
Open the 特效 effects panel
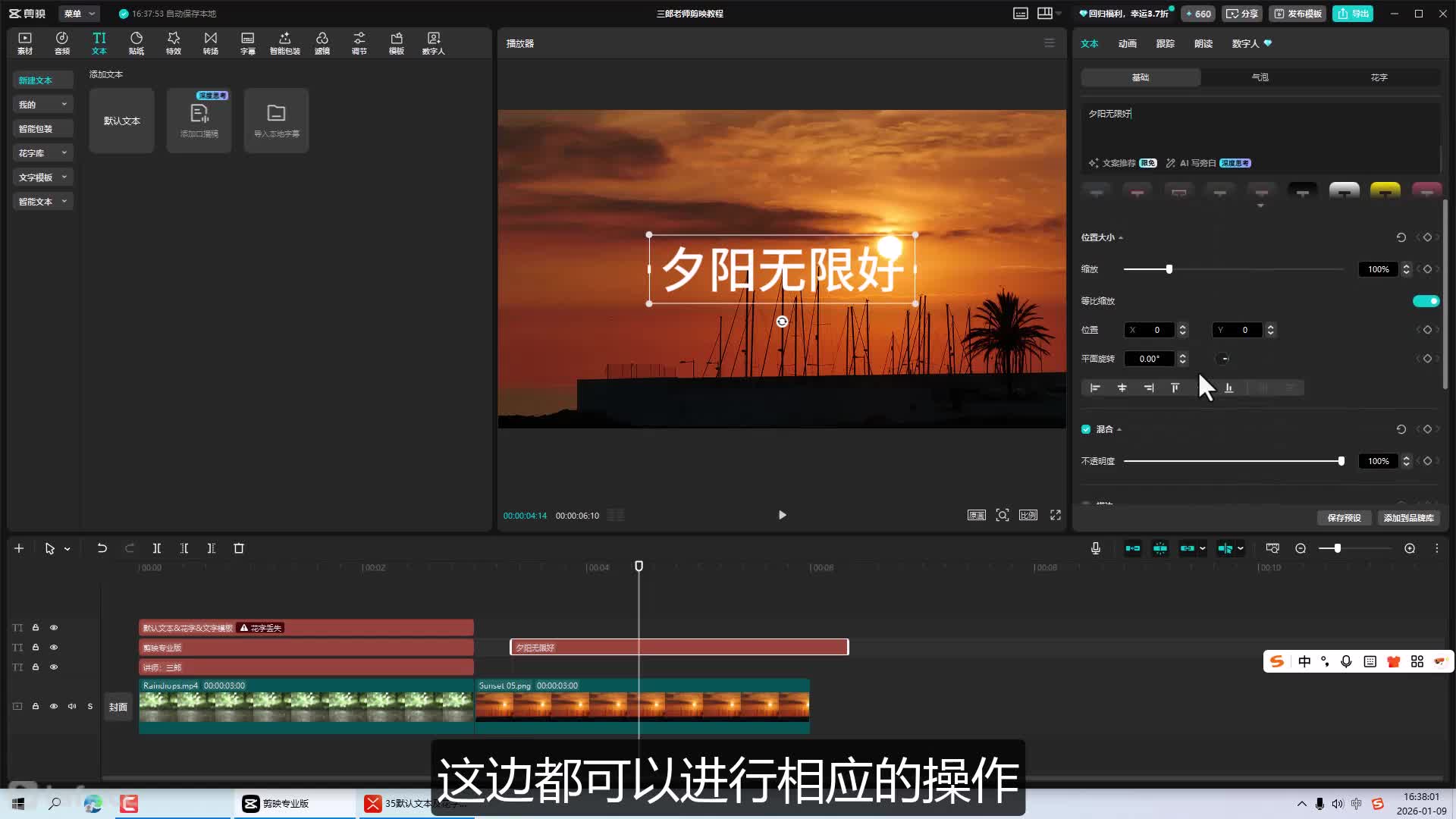point(174,42)
